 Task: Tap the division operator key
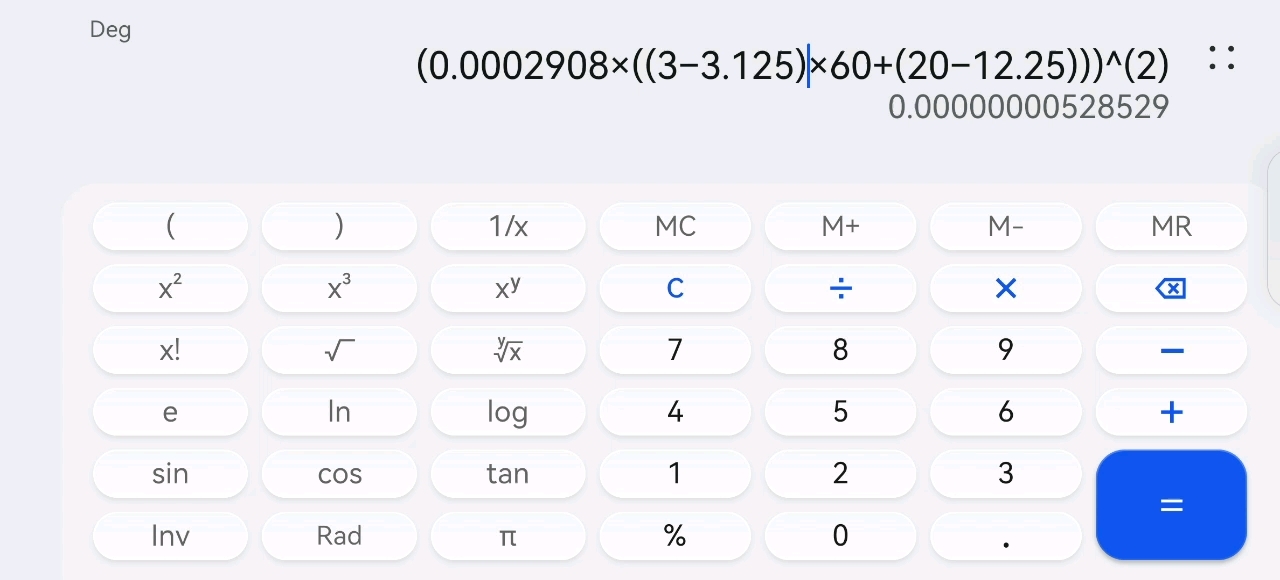[x=840, y=289]
